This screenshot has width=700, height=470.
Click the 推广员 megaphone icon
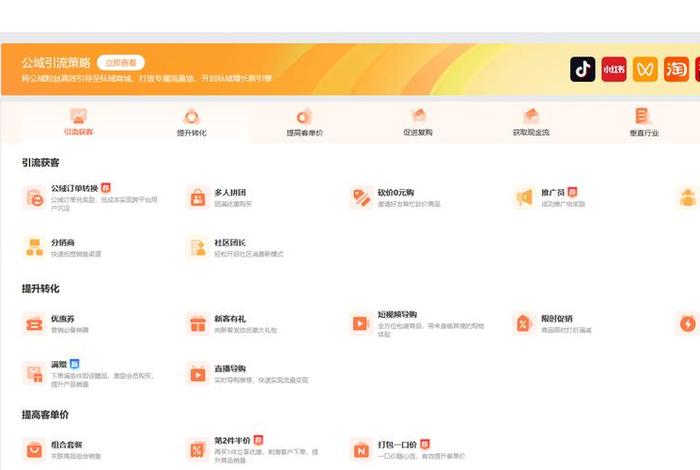(x=525, y=197)
